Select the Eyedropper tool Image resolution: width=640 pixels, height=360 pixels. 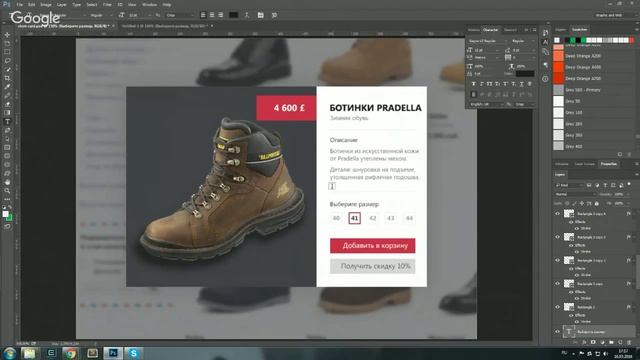[x=7, y=87]
